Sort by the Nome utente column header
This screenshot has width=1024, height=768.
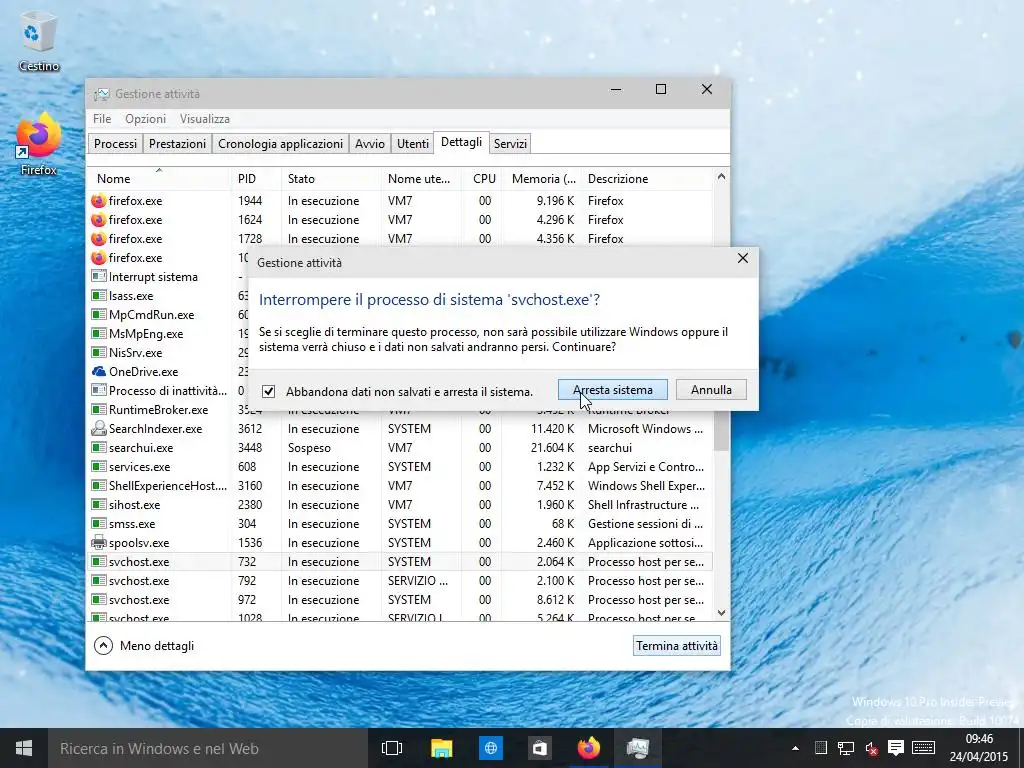[x=422, y=178]
